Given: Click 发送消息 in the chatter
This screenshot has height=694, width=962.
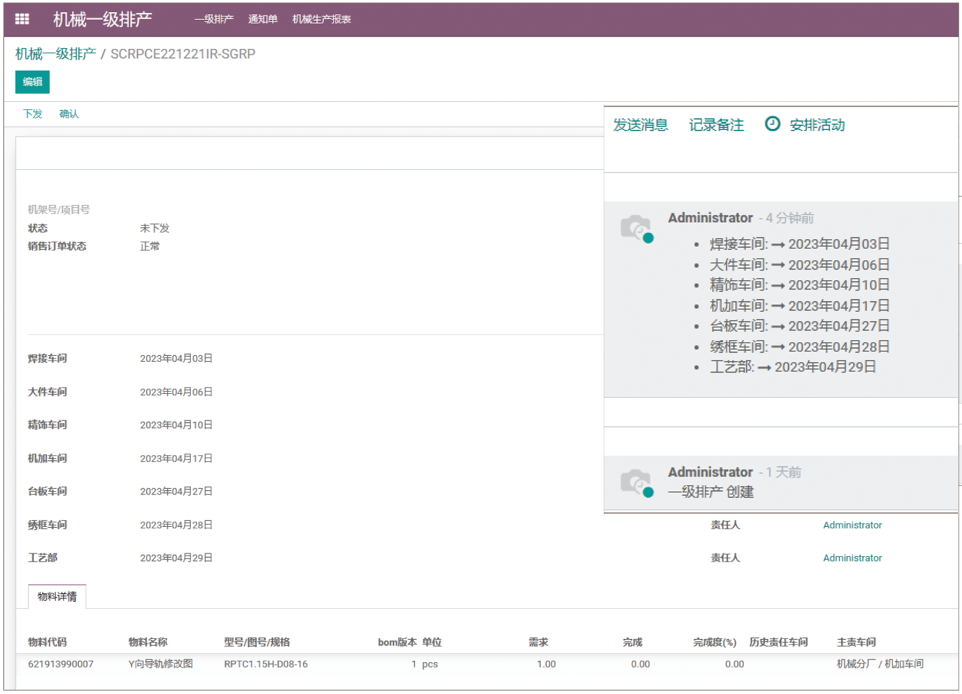Looking at the screenshot, I should (640, 125).
